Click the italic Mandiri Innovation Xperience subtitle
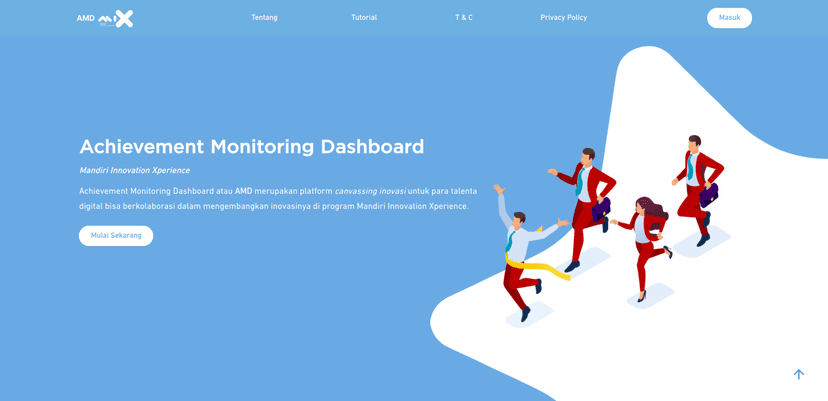This screenshot has height=401, width=828. pyautogui.click(x=134, y=171)
